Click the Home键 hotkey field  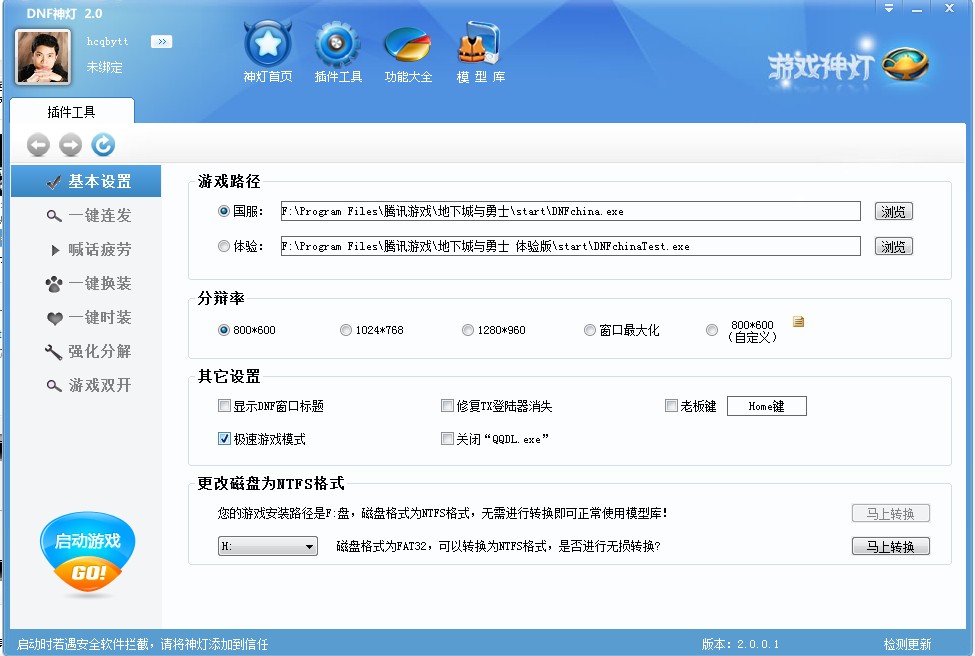(767, 406)
